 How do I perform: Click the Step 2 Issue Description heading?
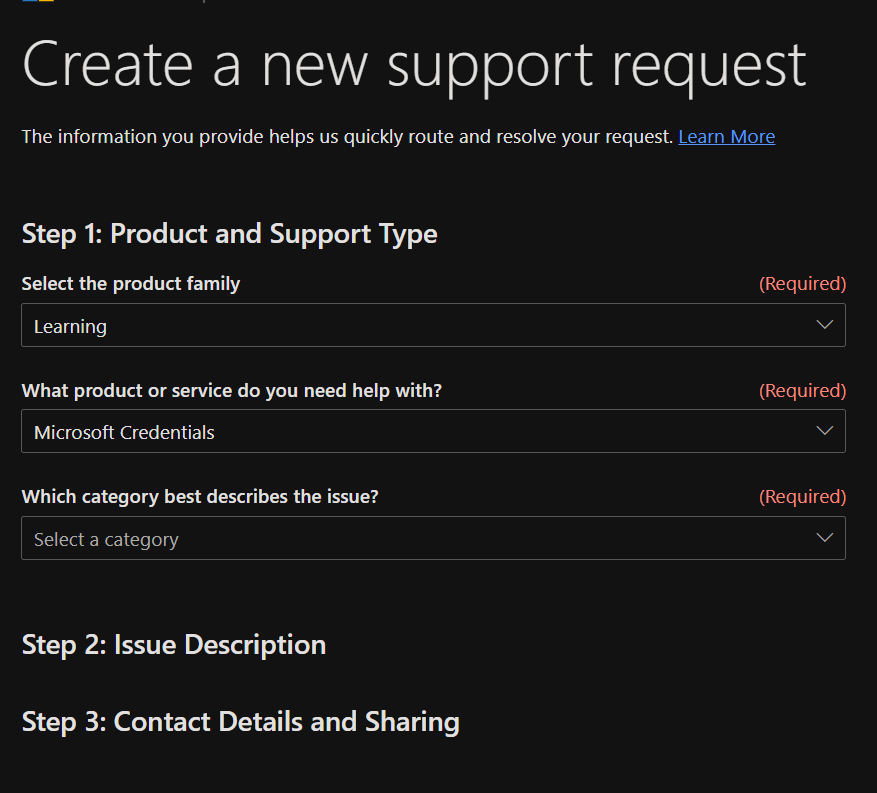[x=173, y=644]
